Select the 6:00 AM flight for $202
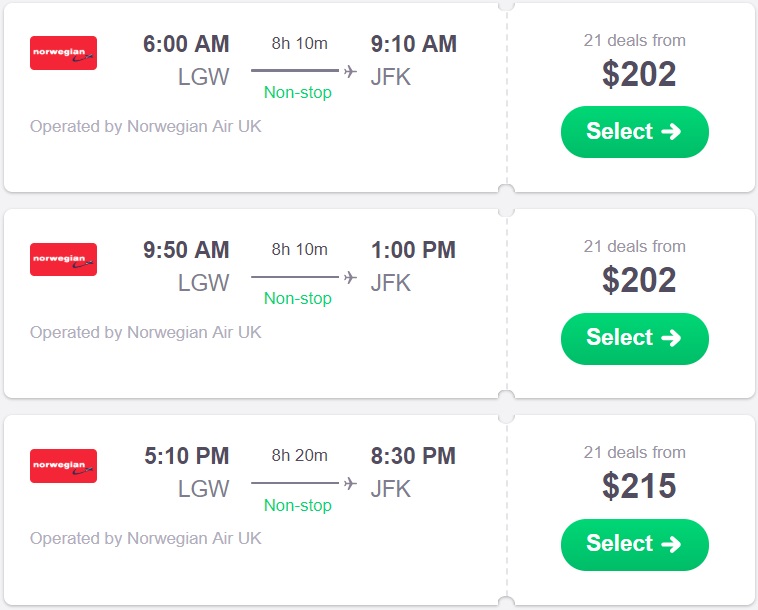758x610 pixels. (634, 132)
